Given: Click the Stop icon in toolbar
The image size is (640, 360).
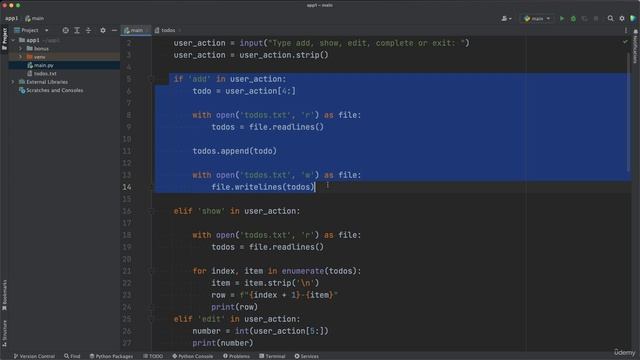Looking at the screenshot, I should tap(596, 18).
